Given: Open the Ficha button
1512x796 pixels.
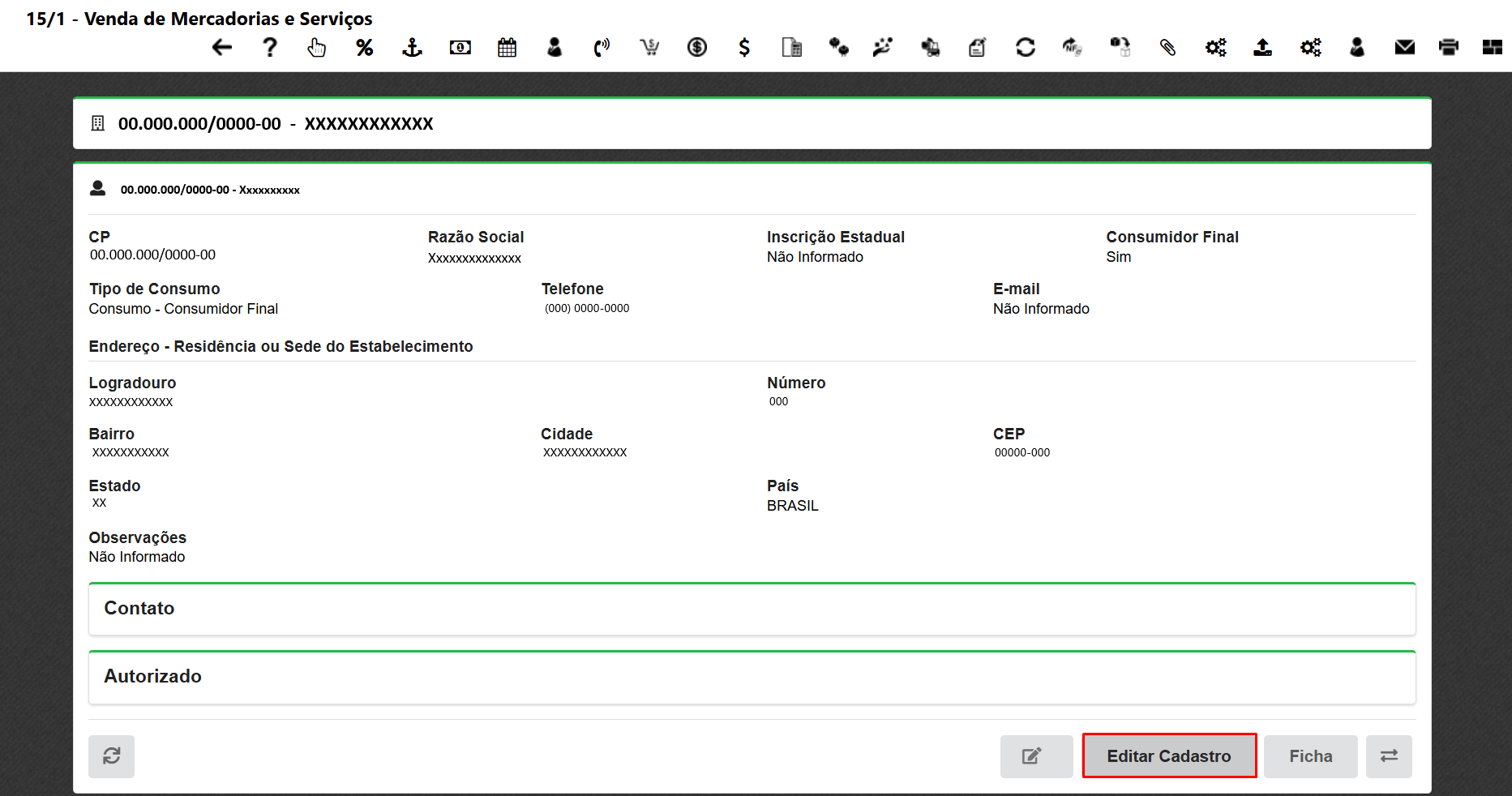Looking at the screenshot, I should click(x=1310, y=756).
